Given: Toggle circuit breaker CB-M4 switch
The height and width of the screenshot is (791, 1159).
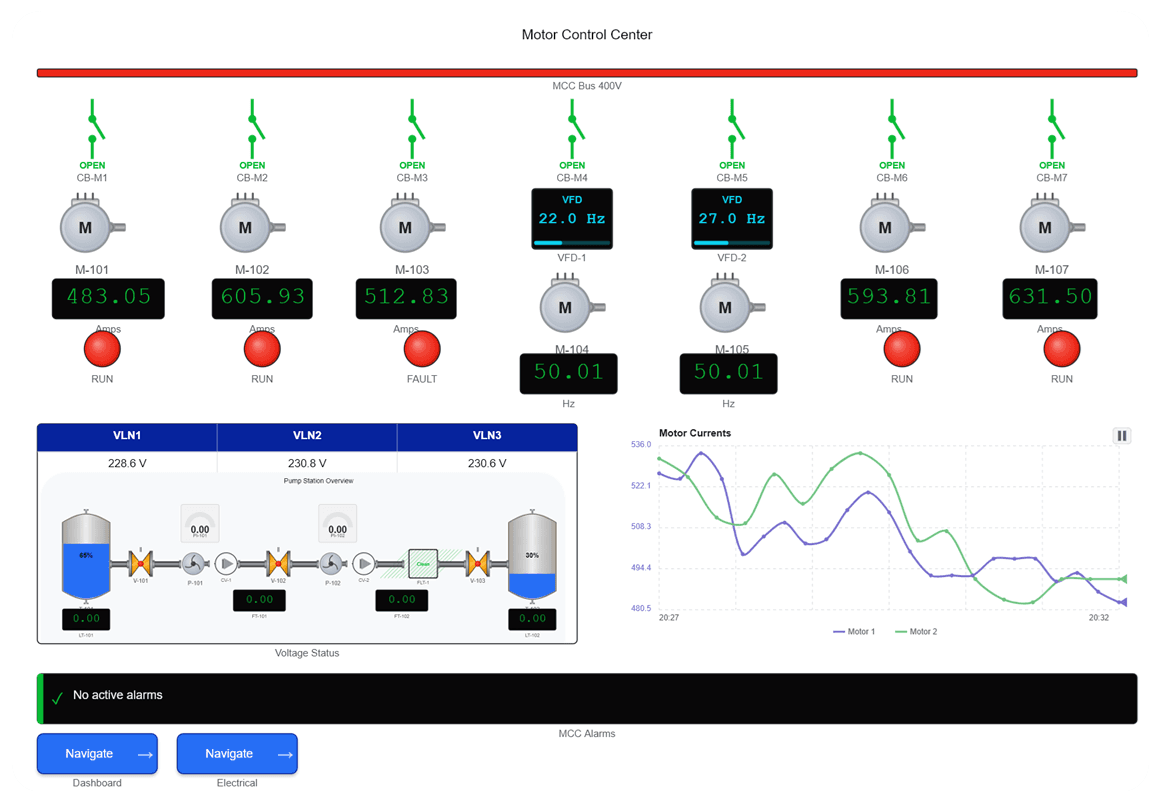Looking at the screenshot, I should click(574, 129).
